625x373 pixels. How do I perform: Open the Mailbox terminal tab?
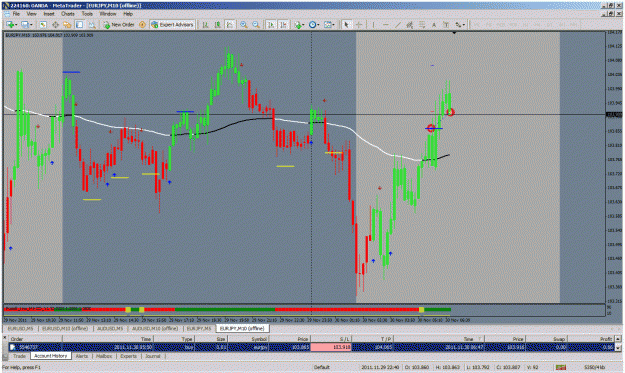[104, 356]
